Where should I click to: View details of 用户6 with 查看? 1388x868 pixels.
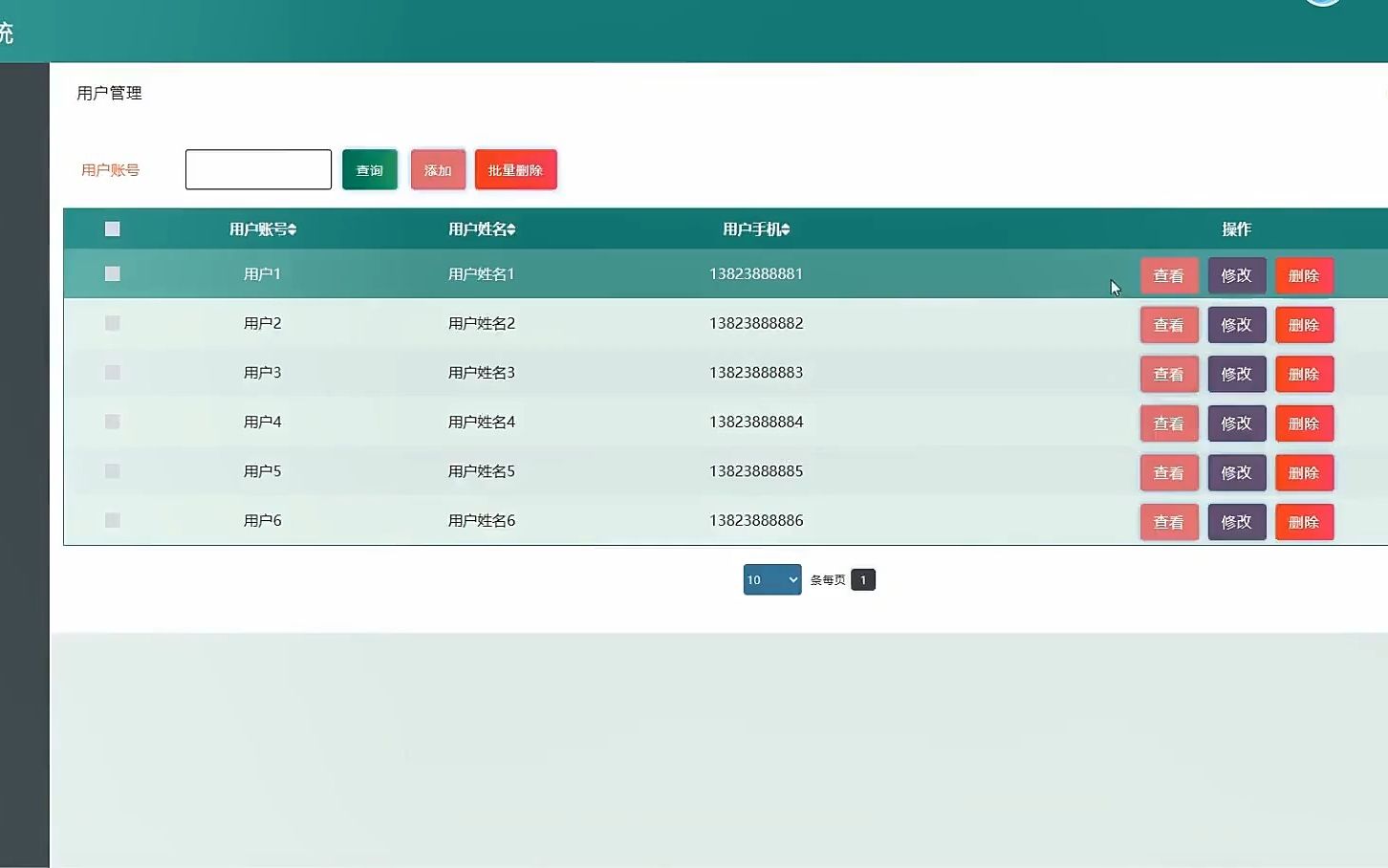pos(1169,522)
